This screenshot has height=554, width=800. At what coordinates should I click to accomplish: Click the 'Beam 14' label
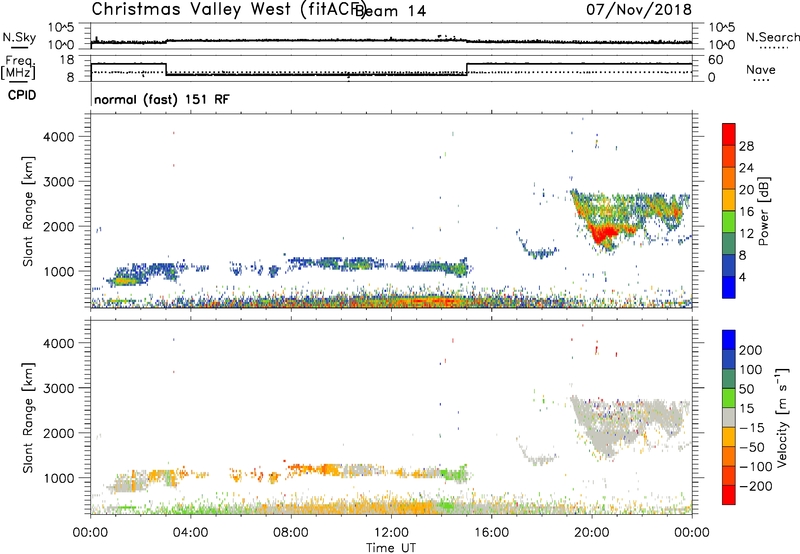click(391, 11)
